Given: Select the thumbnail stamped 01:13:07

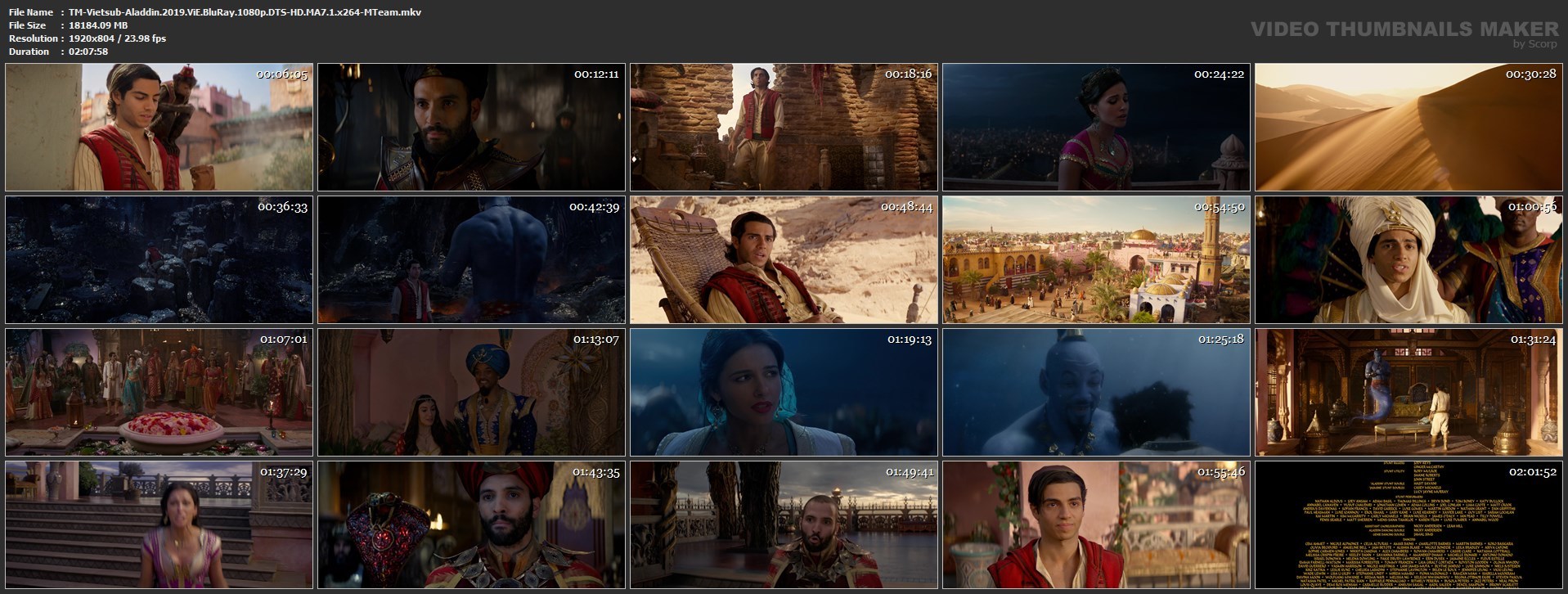Looking at the screenshot, I should pyautogui.click(x=471, y=392).
